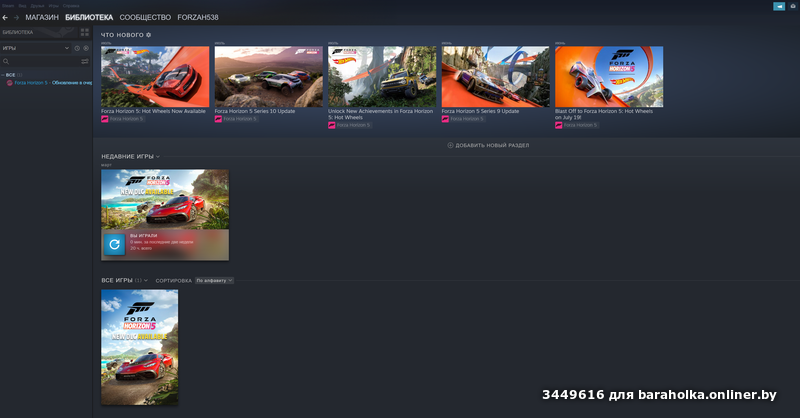The height and width of the screenshot is (418, 800).
Task: Click ЧТО НОВОГО section heading
Action: [122, 35]
